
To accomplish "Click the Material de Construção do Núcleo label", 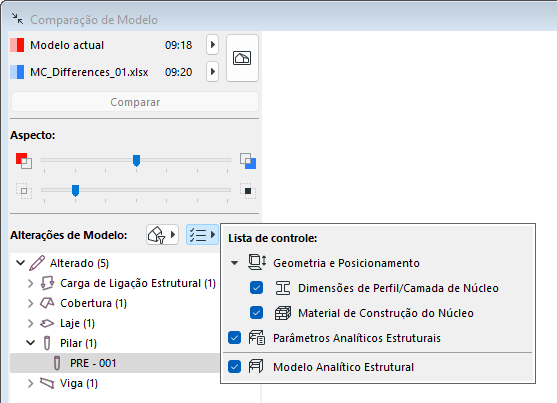I will 386,313.
